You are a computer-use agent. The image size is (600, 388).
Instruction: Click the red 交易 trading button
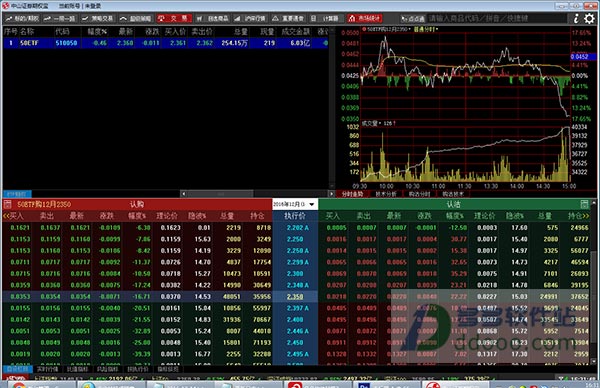click(x=174, y=18)
